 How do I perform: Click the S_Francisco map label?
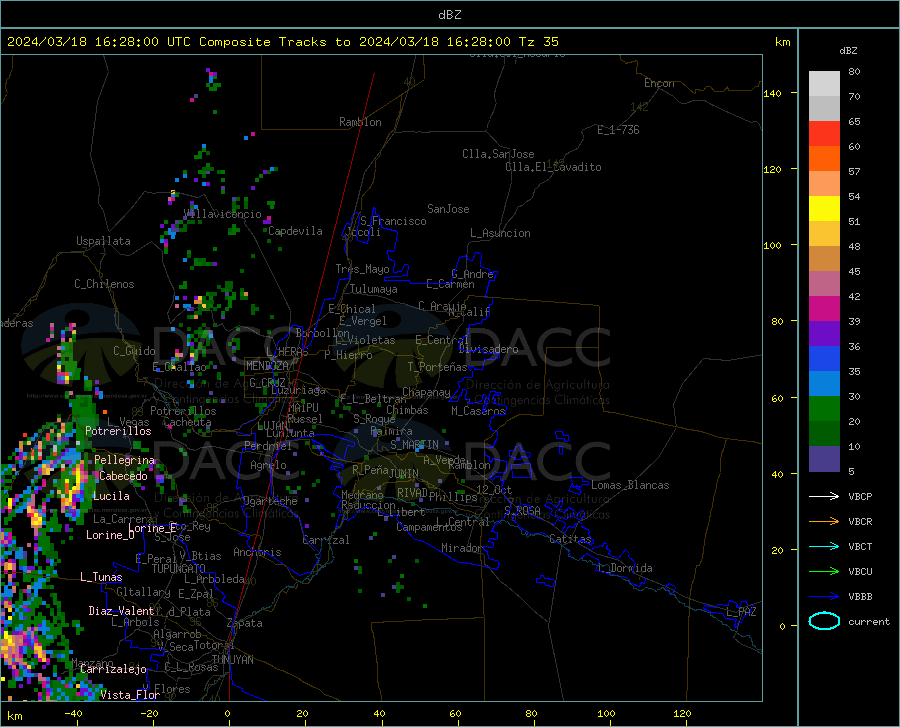pyautogui.click(x=393, y=221)
